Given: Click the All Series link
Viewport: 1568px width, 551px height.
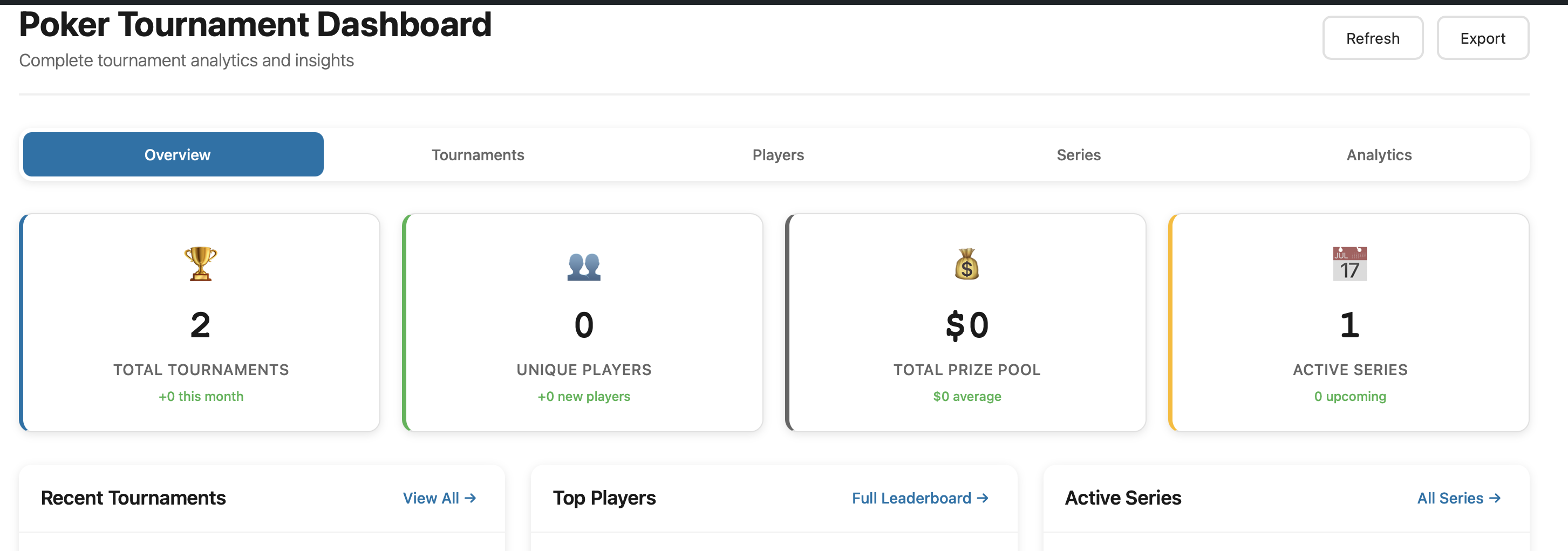Looking at the screenshot, I should click(x=1458, y=498).
